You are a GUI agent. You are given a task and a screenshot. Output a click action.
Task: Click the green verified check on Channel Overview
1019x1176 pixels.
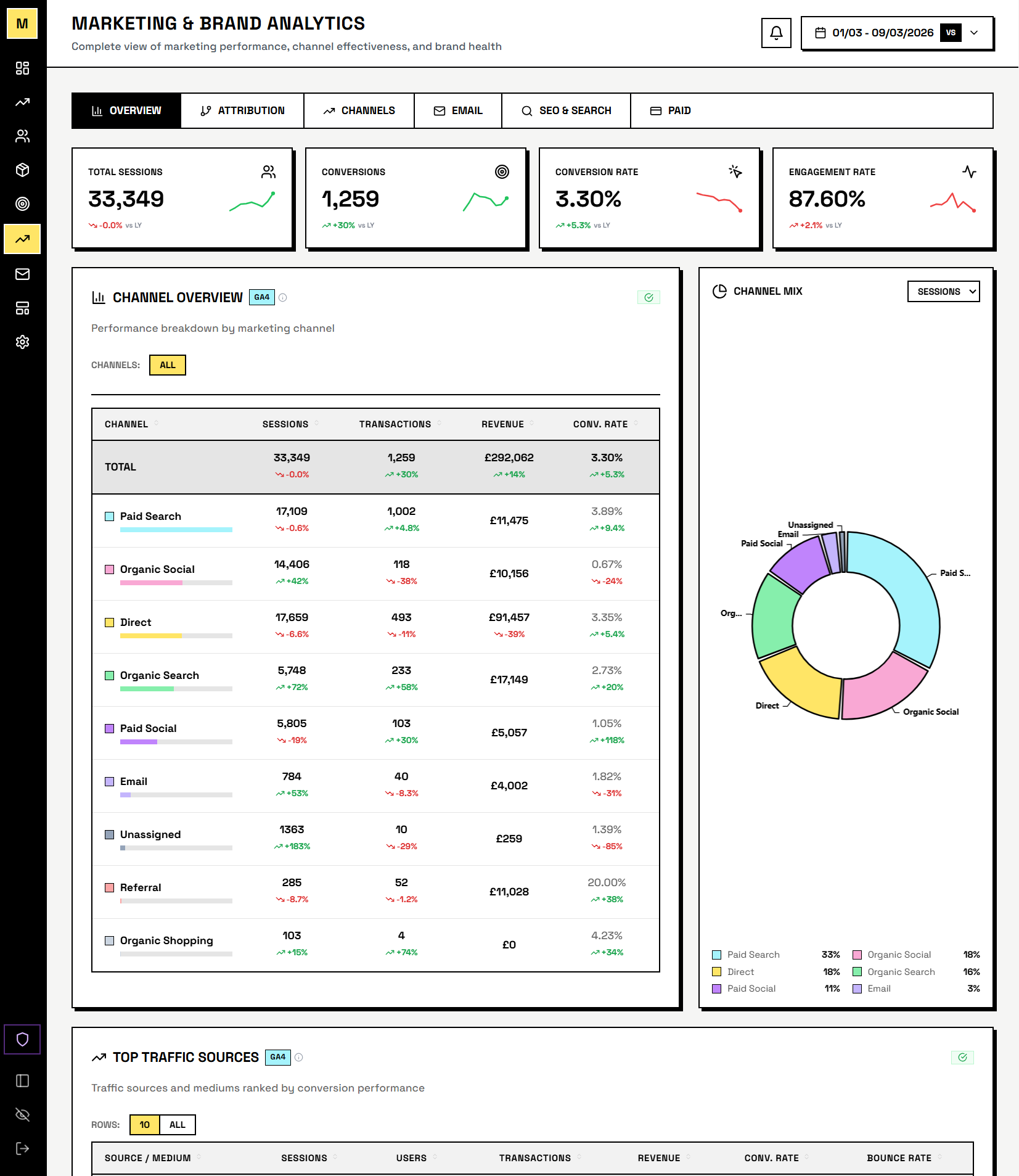(649, 297)
